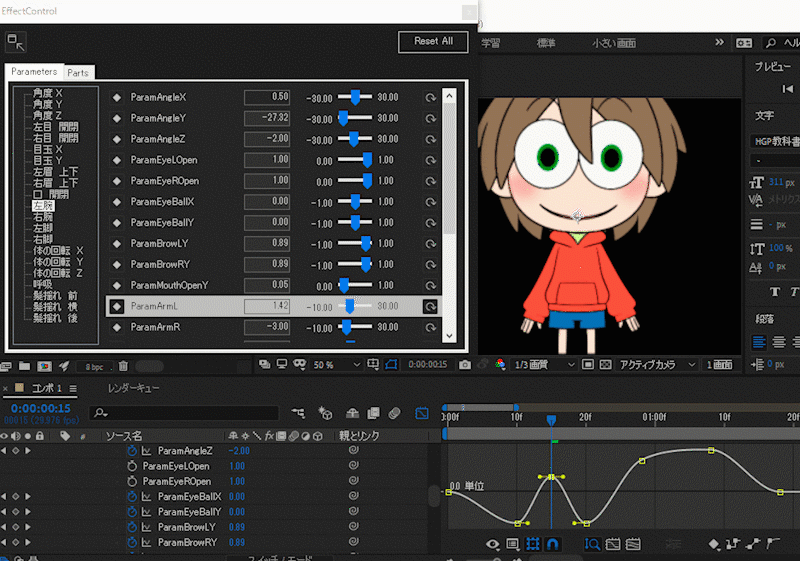Create a new folder in the project panel

[x=24, y=366]
